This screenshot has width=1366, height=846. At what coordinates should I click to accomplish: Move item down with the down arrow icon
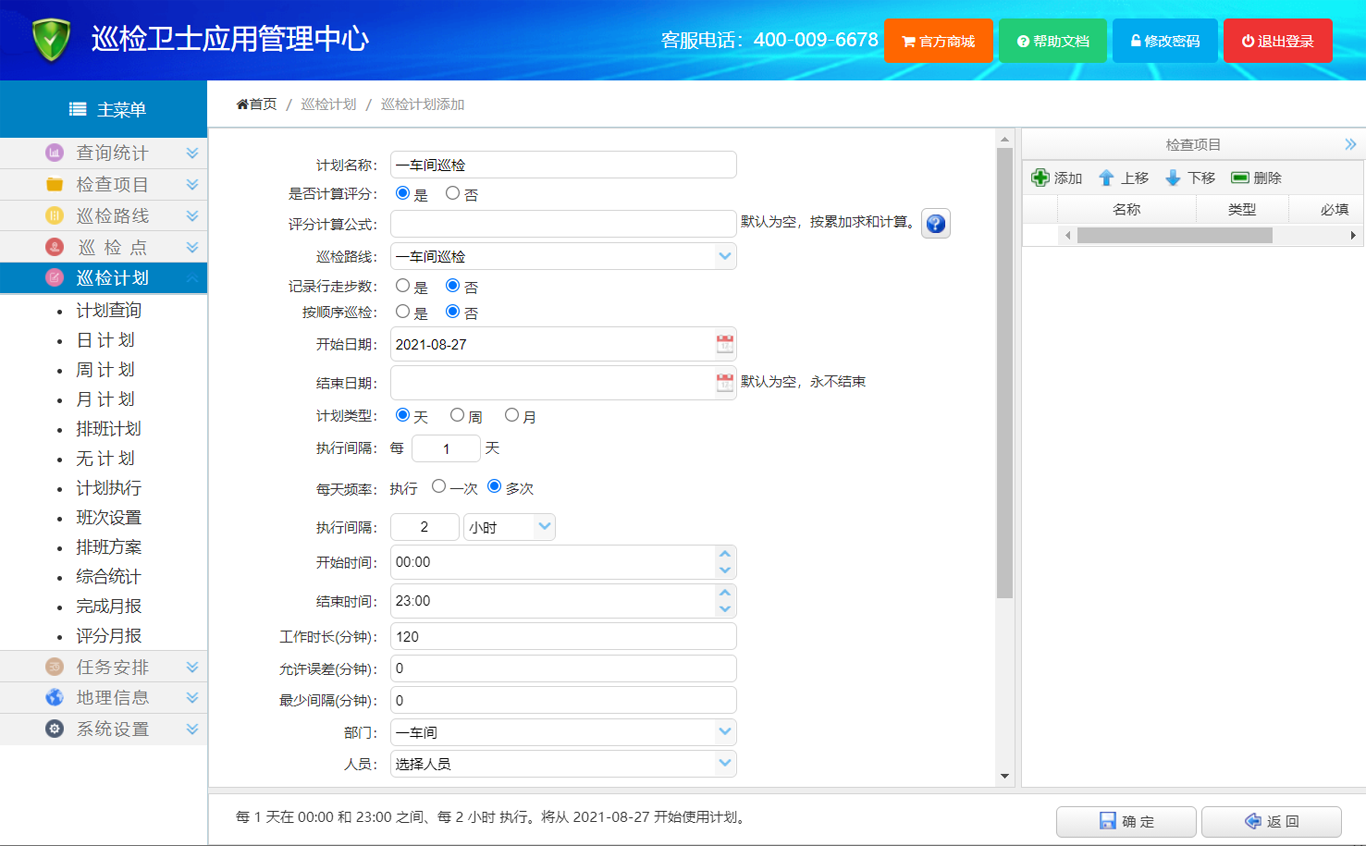(x=1173, y=178)
